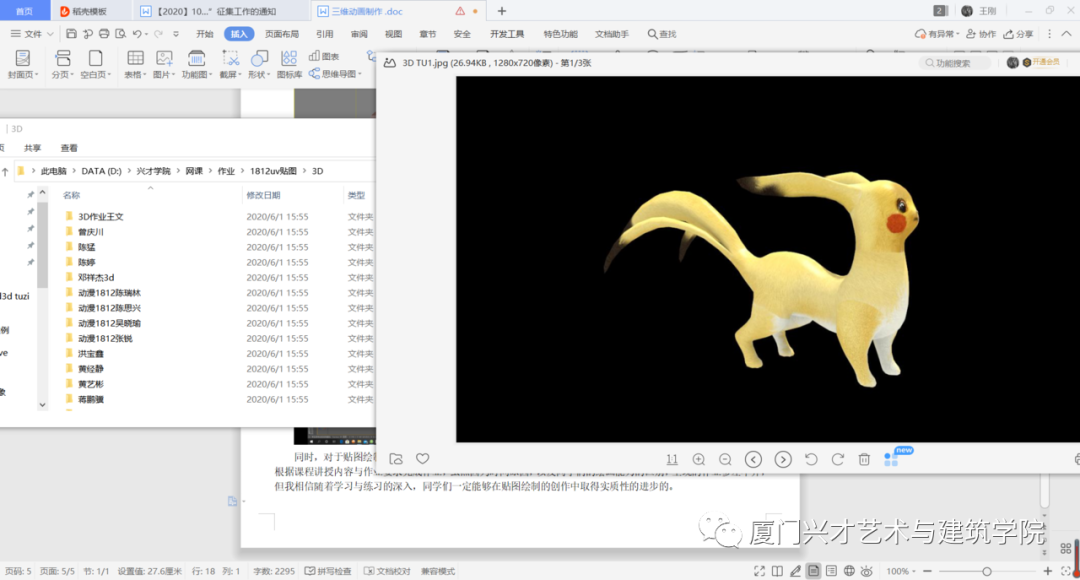Image resolution: width=1080 pixels, height=580 pixels.
Task: Click the 功能搜索 search field in viewer
Action: (954, 63)
